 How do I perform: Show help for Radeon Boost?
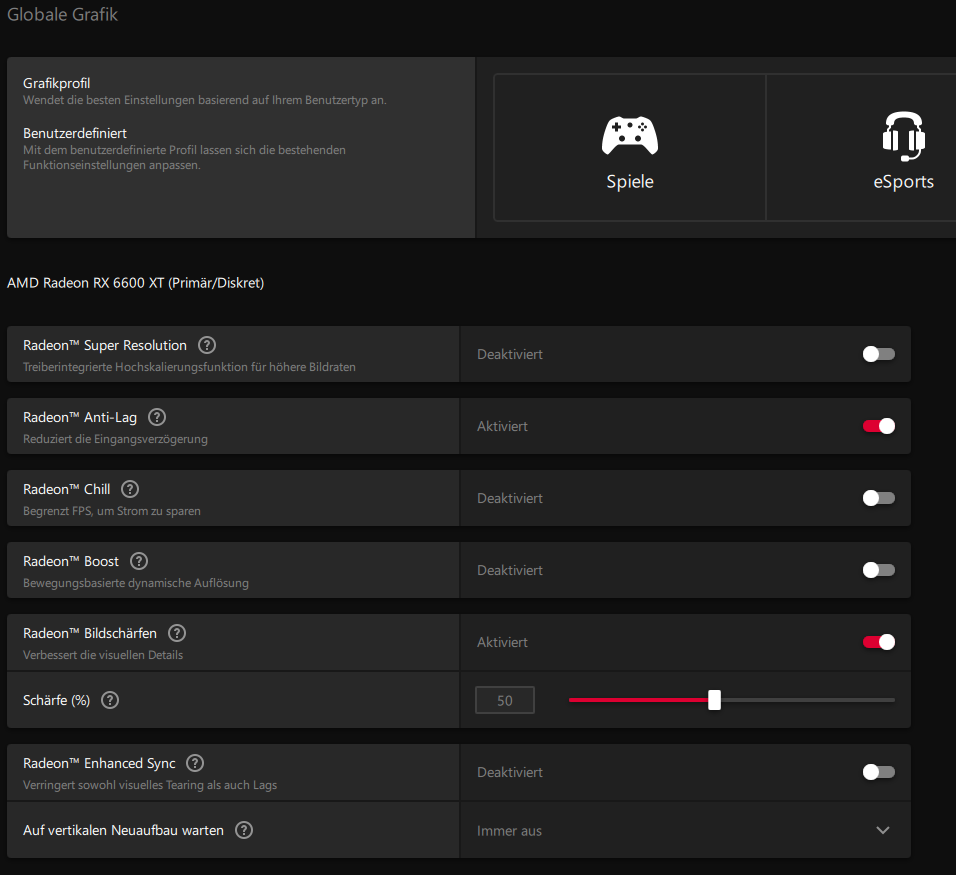click(139, 561)
